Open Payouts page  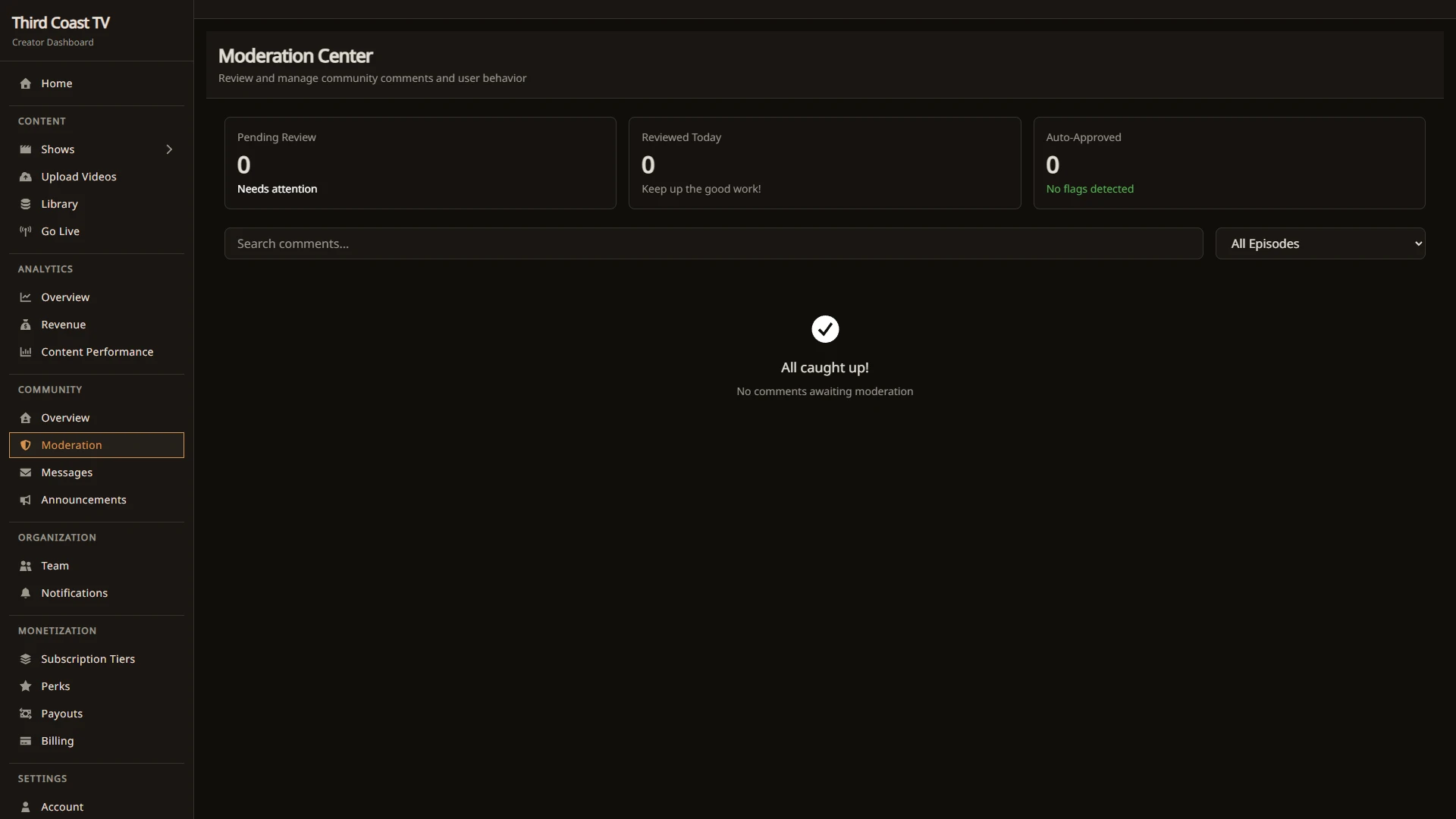[96, 714]
